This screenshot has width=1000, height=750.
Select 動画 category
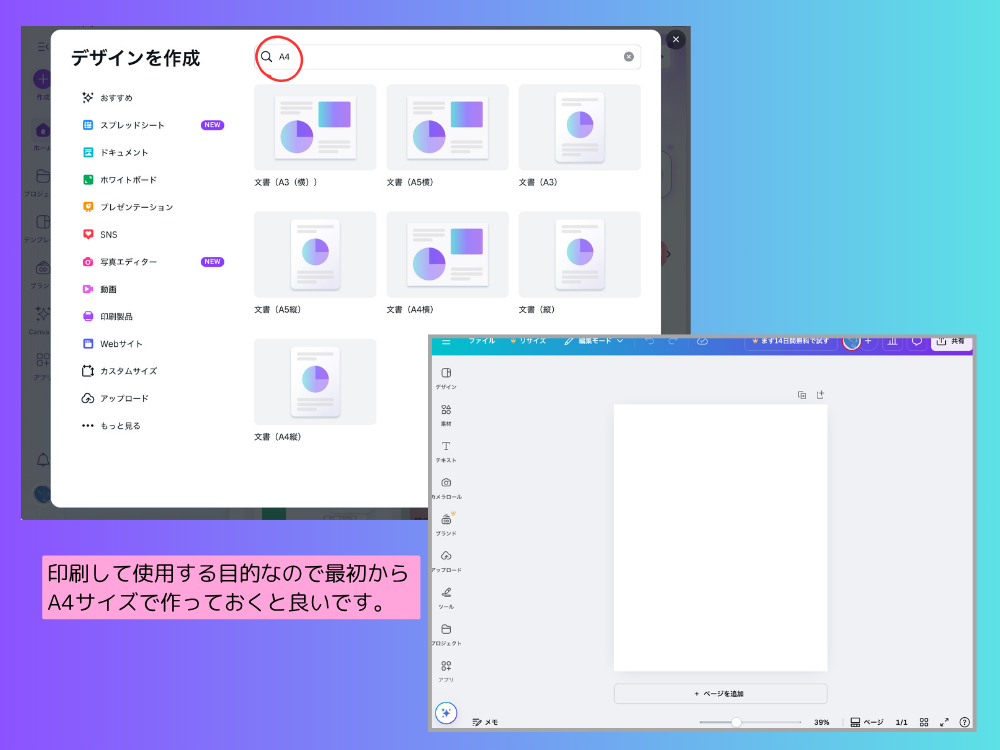pos(99,289)
